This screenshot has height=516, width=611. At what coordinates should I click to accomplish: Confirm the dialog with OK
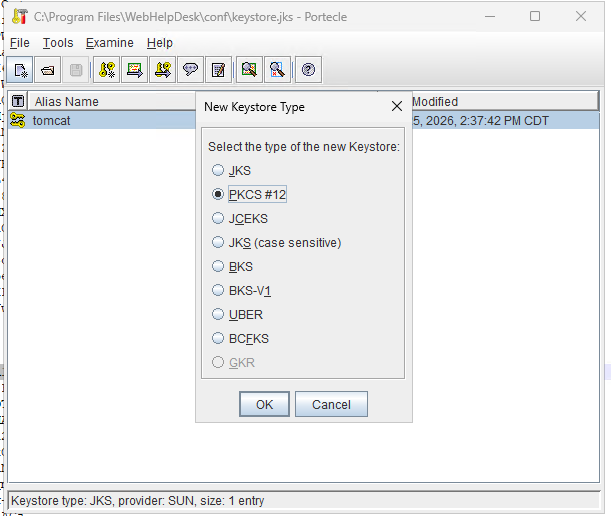click(264, 404)
